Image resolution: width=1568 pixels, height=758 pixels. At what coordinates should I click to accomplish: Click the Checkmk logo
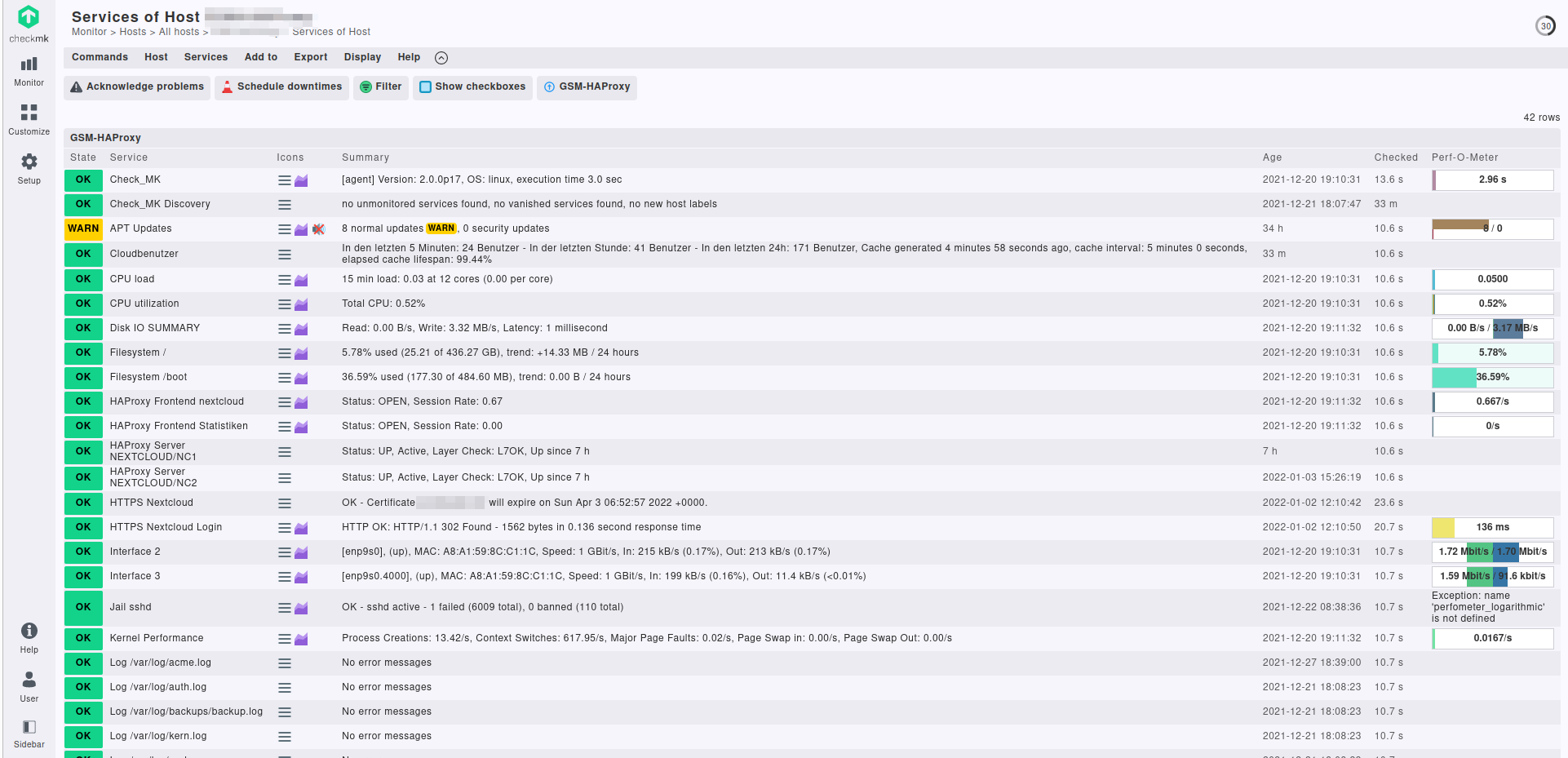(x=29, y=24)
